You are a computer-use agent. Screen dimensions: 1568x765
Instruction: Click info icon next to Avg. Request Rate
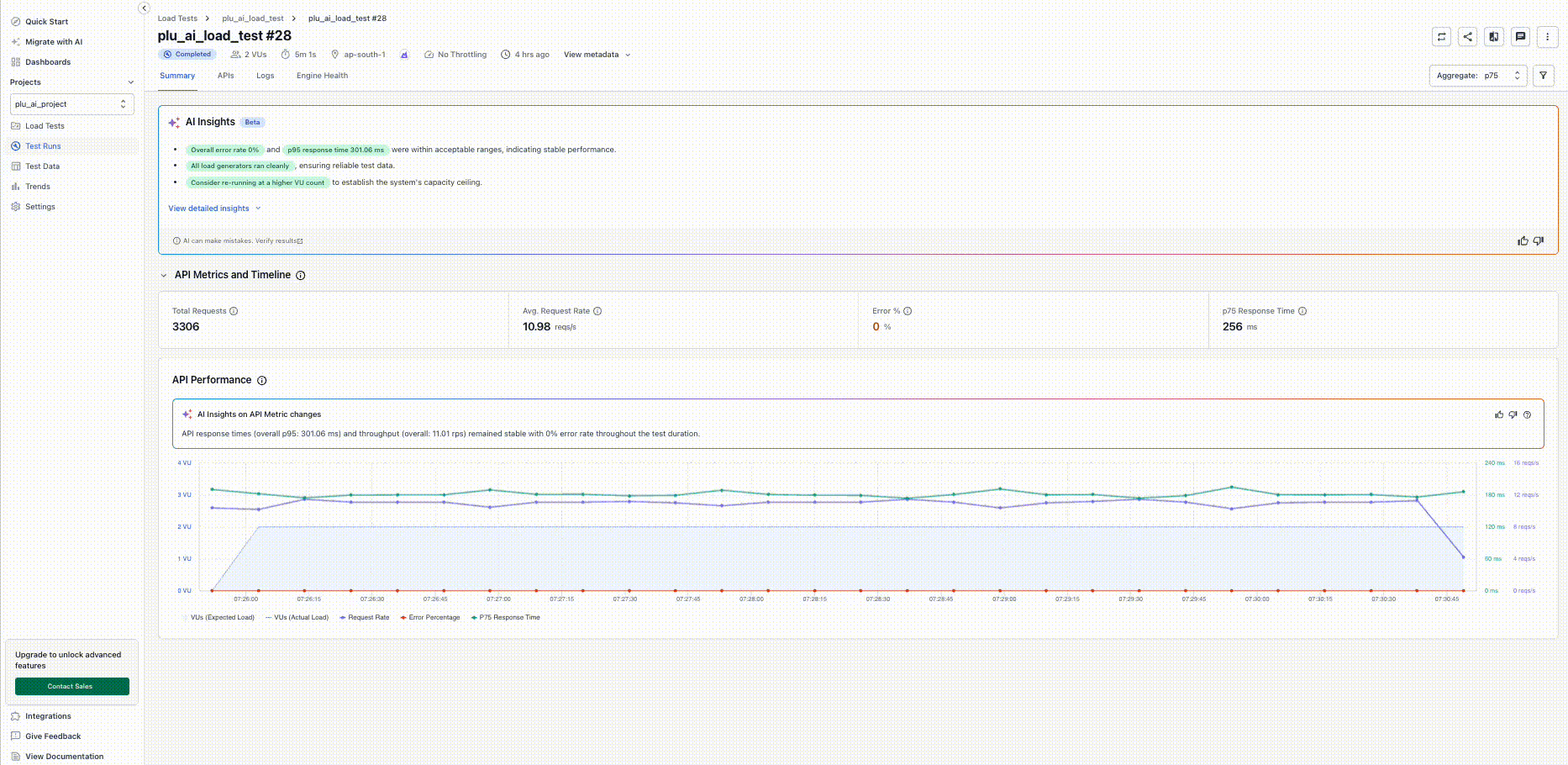tap(597, 311)
